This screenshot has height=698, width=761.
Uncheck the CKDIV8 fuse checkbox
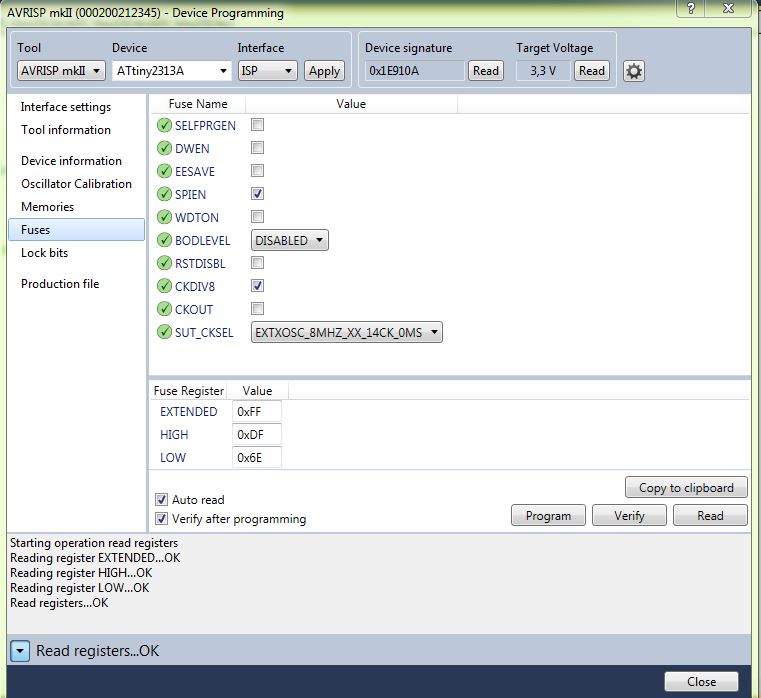pos(257,285)
